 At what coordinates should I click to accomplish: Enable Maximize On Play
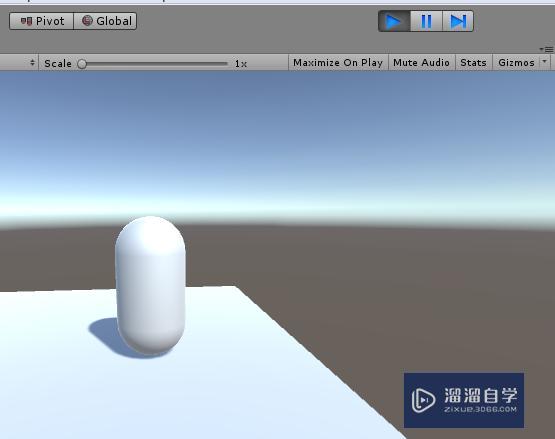(x=338, y=63)
